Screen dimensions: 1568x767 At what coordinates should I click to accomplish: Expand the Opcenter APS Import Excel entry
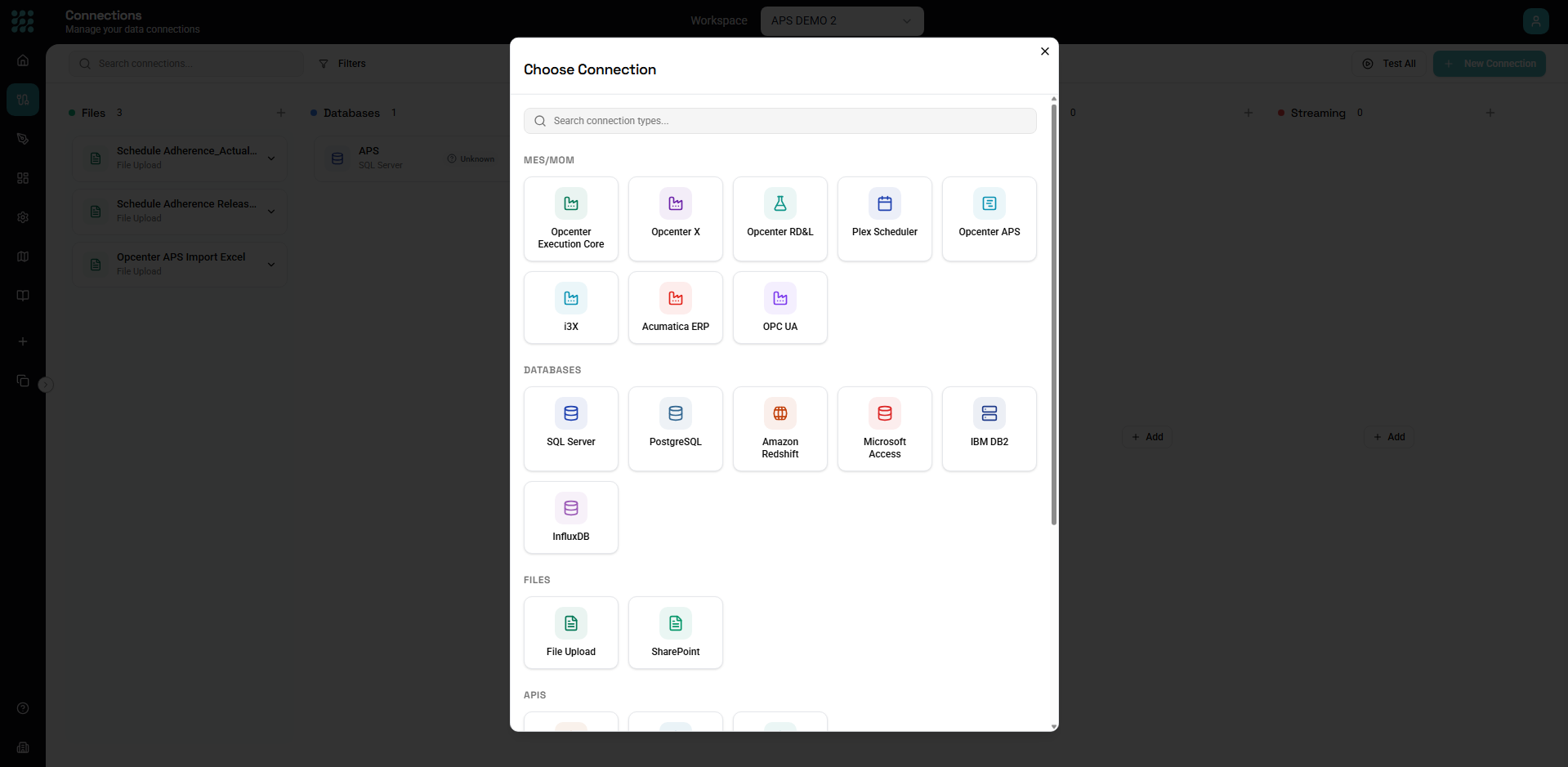click(x=271, y=265)
